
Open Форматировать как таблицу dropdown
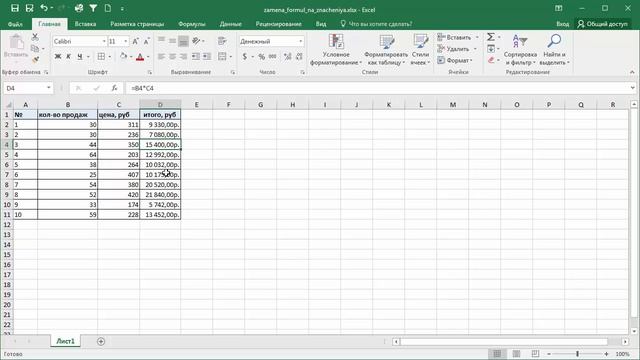[386, 50]
